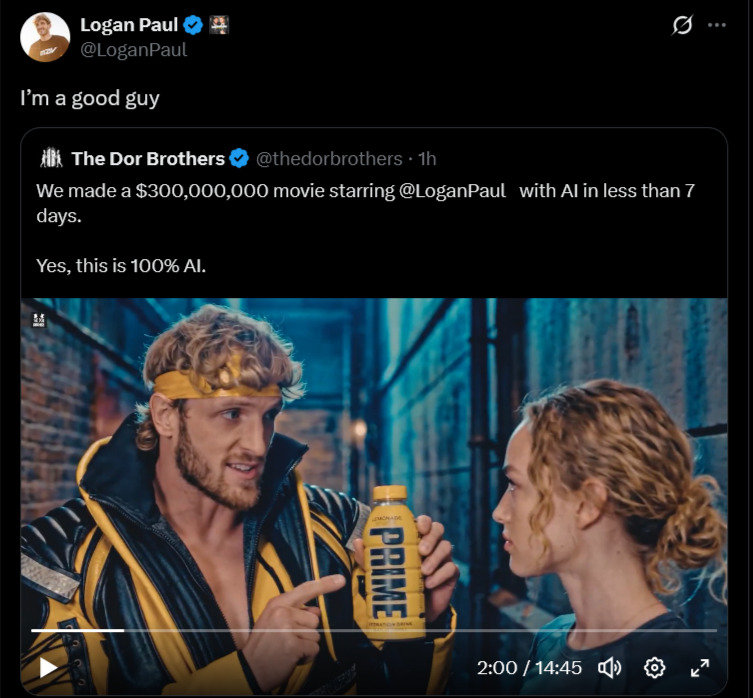The height and width of the screenshot is (698, 753).
Task: Click the watermark logo in the video's corner
Action: [x=39, y=319]
